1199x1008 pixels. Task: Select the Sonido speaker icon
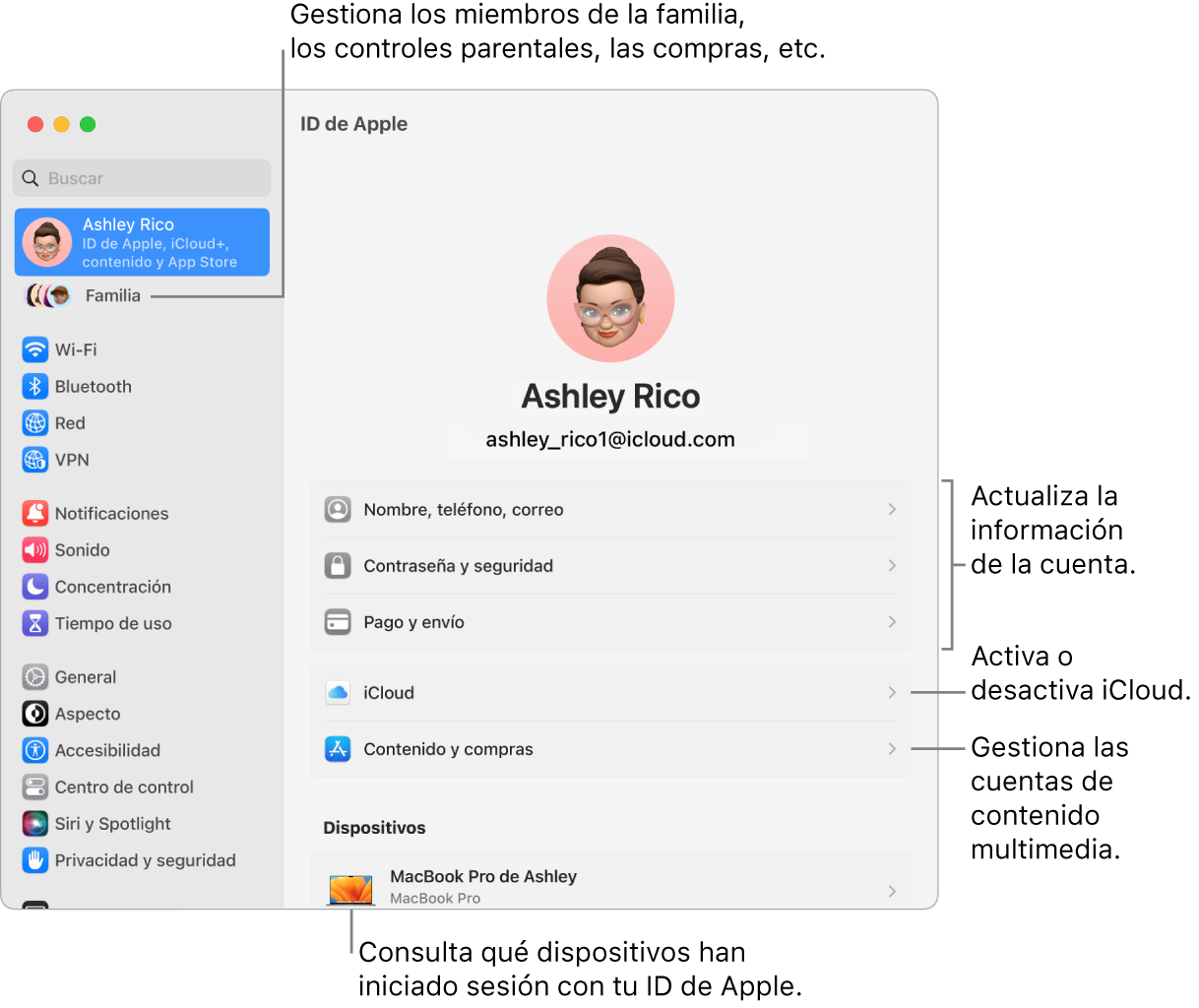[x=35, y=550]
